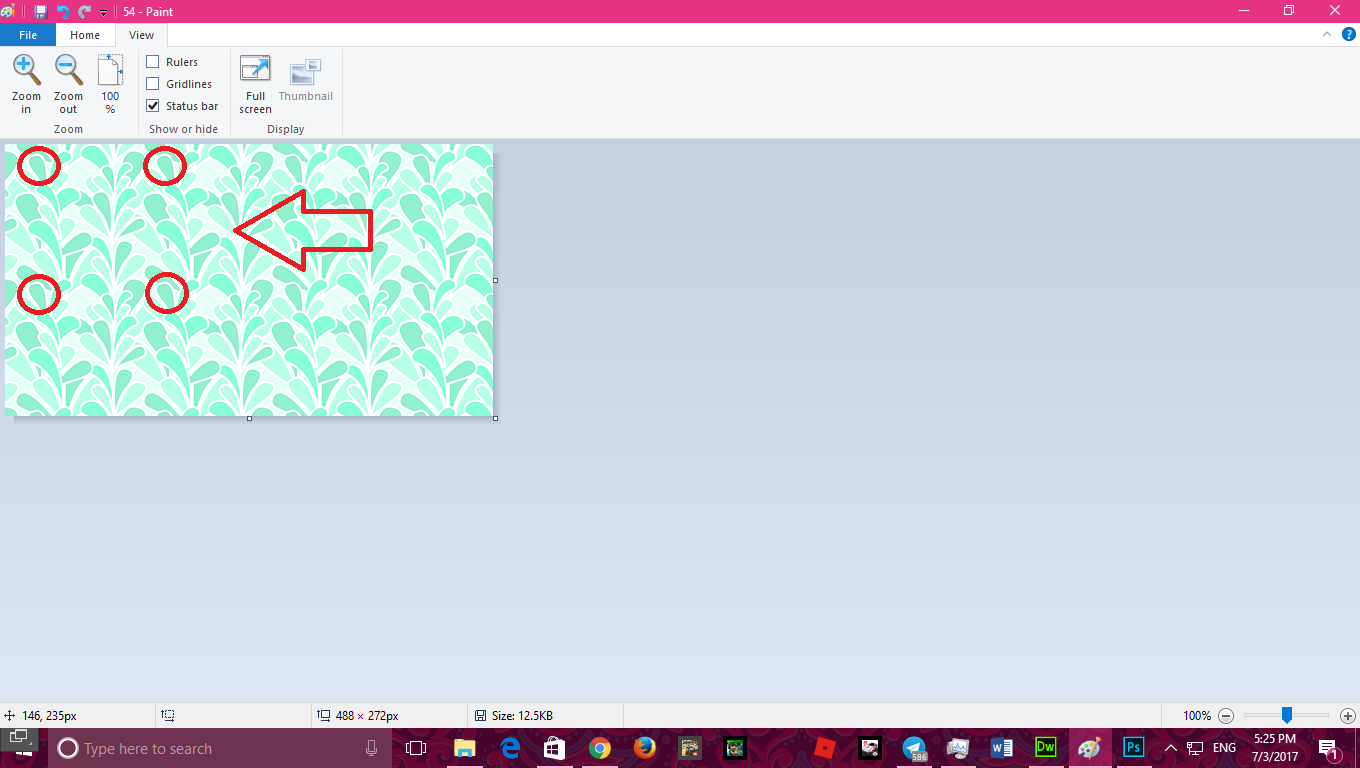The width and height of the screenshot is (1360, 768).
Task: Save the file using the quick-access floppy icon
Action: pos(40,11)
